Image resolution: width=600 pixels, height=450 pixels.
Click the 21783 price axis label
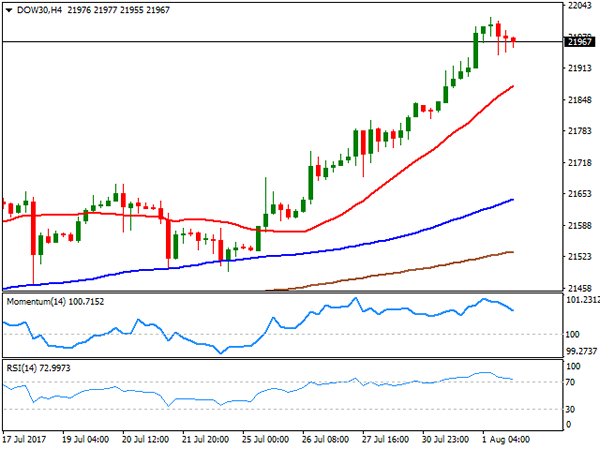[580, 131]
